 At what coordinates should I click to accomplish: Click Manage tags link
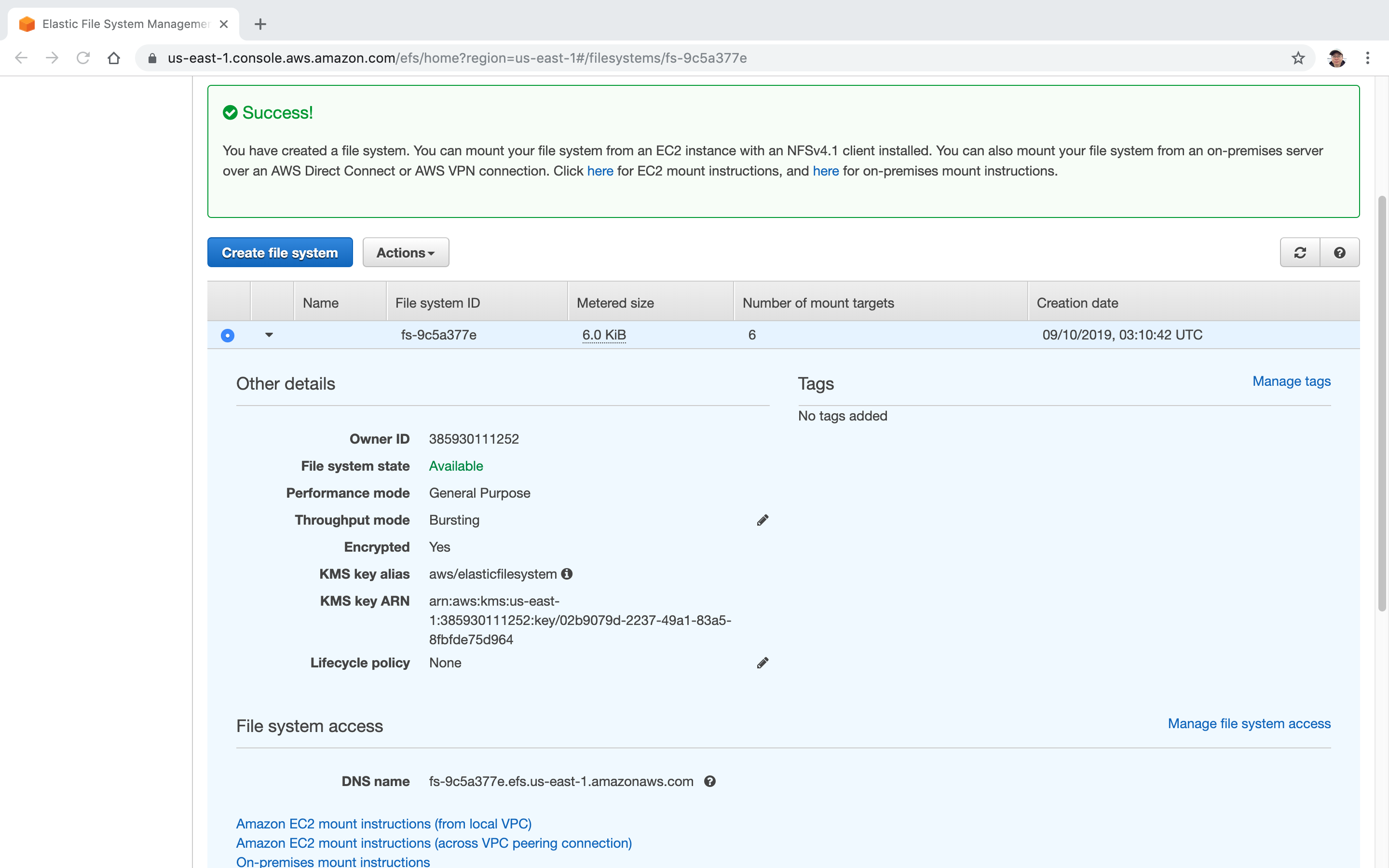click(x=1292, y=381)
